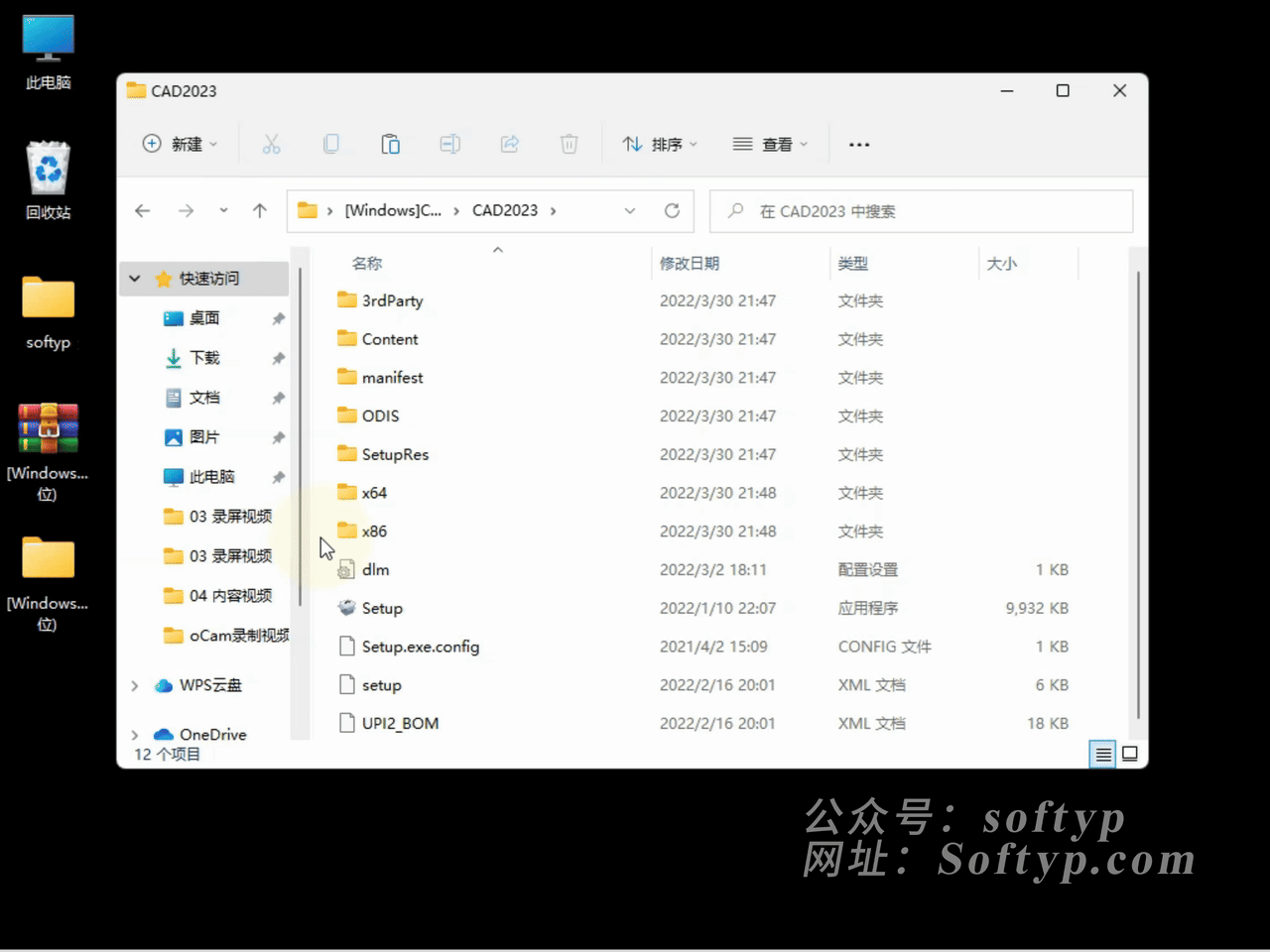Click the Copy icon in the toolbar
This screenshot has width=1270, height=952.
pos(331,144)
